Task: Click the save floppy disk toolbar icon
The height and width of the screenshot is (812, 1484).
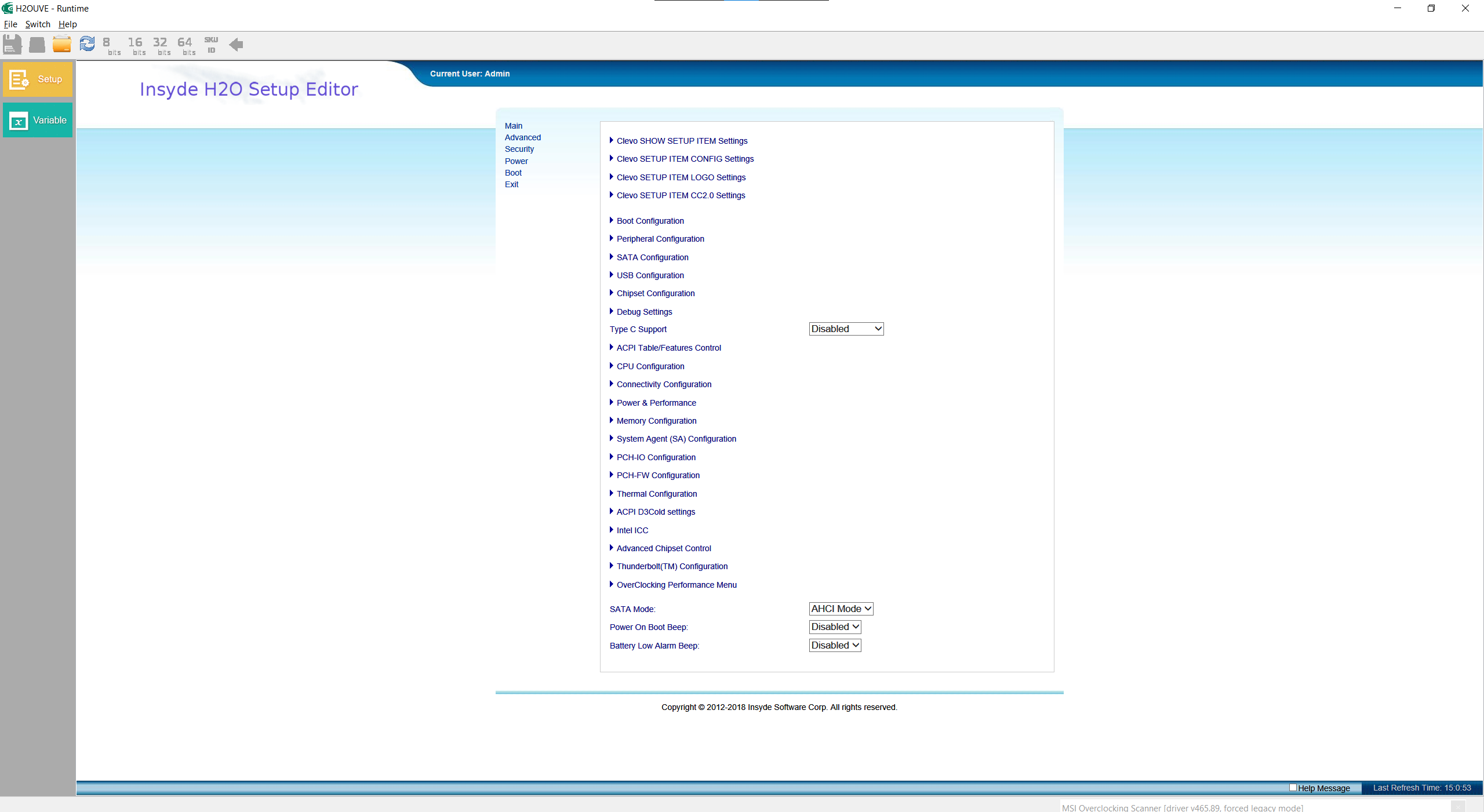Action: [12, 44]
